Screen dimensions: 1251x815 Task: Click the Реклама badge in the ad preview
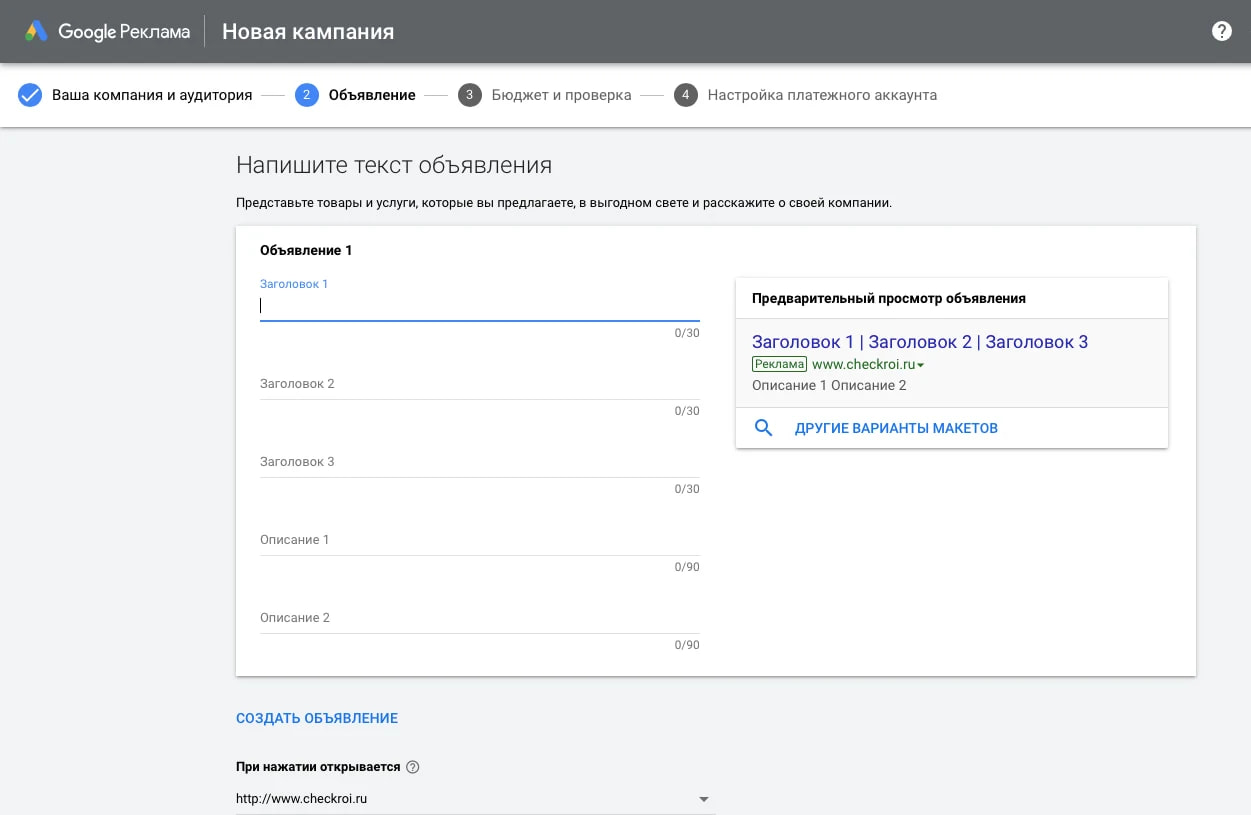779,364
